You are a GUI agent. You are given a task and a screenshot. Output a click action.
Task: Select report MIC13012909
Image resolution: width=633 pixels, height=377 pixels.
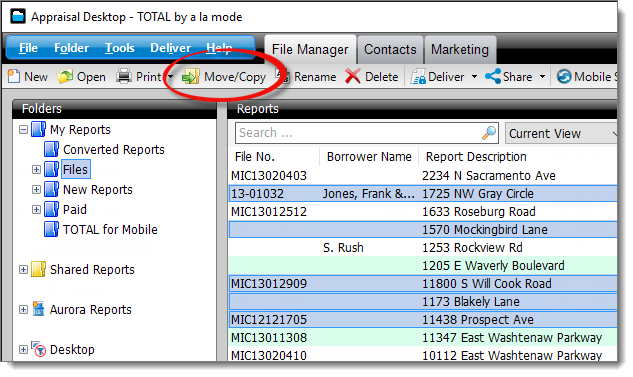(x=269, y=284)
